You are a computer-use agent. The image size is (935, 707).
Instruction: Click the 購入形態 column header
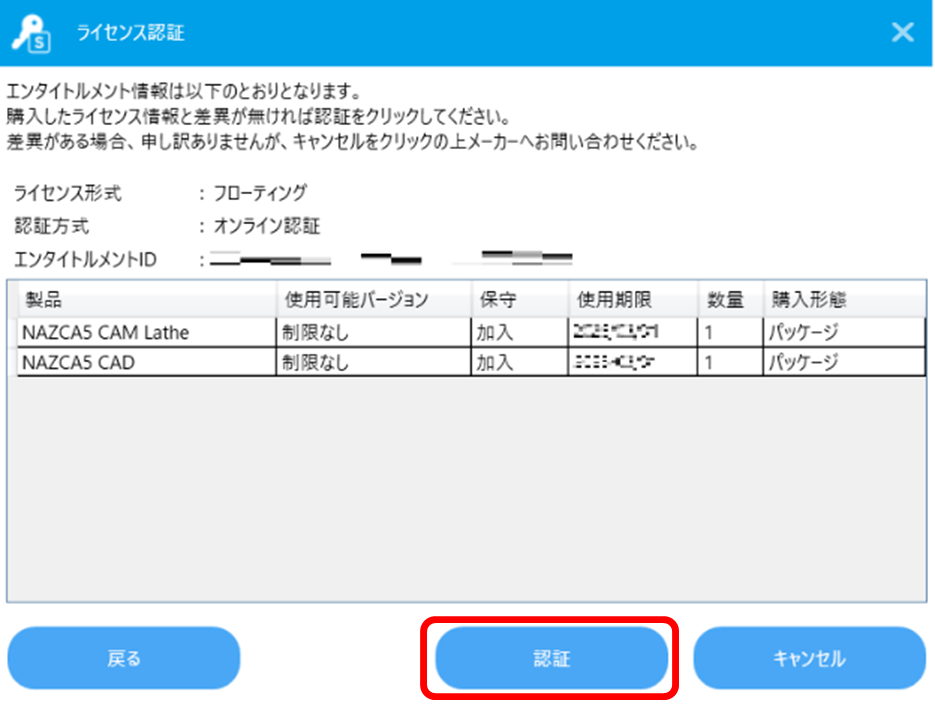click(845, 299)
